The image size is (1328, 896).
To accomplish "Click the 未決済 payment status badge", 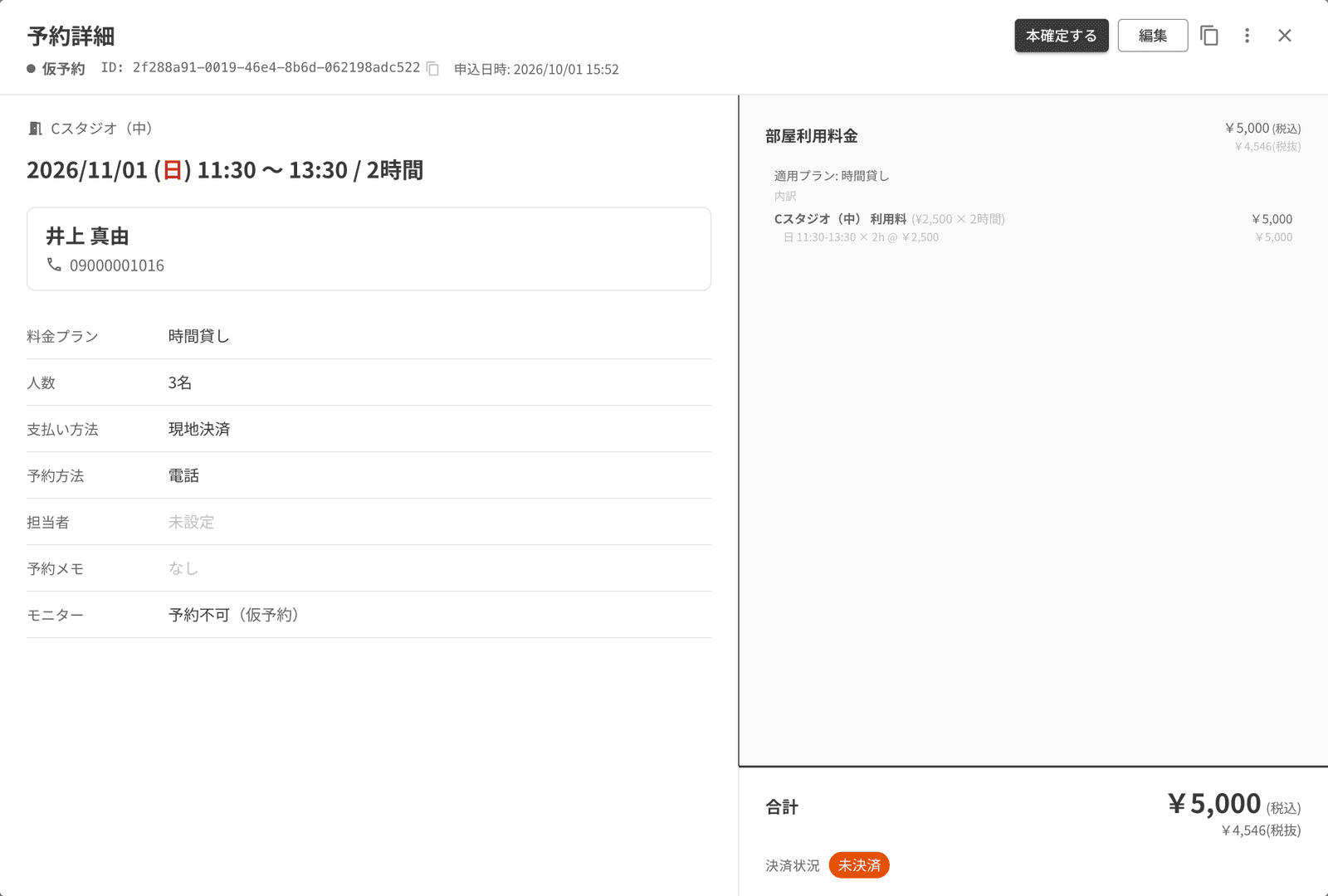I will (x=859, y=865).
